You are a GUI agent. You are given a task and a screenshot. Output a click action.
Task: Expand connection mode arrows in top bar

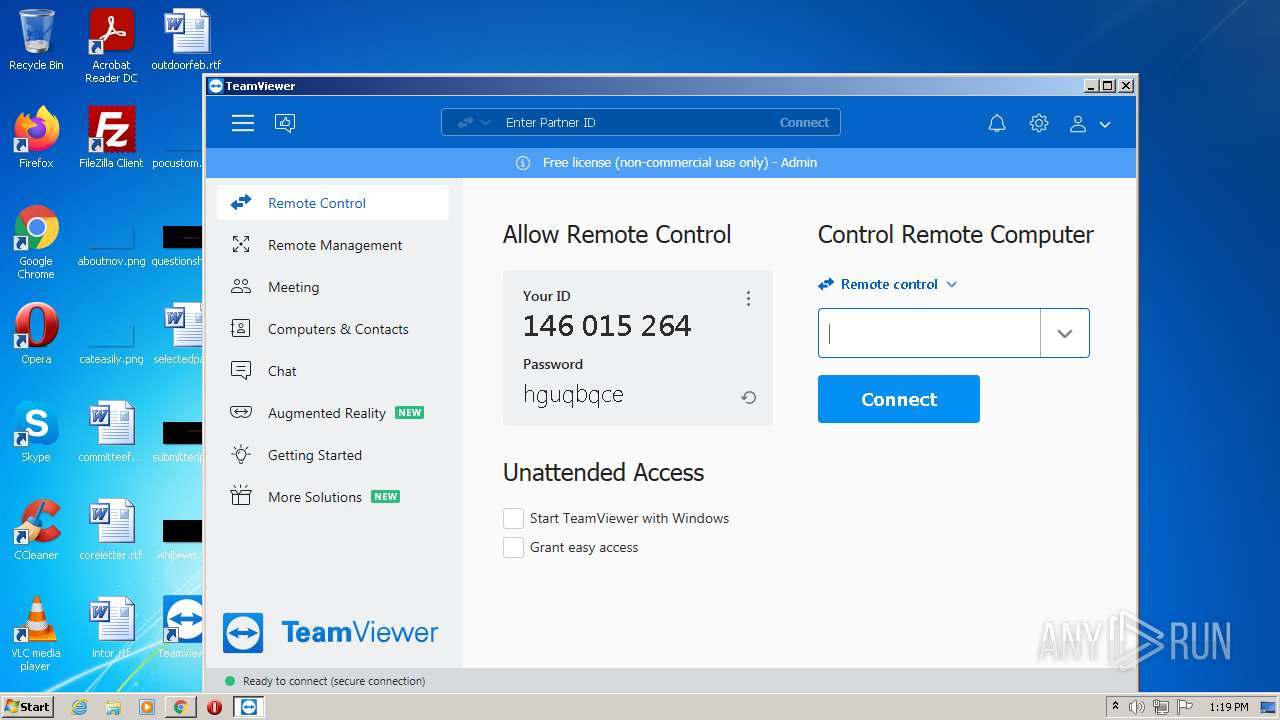click(474, 123)
